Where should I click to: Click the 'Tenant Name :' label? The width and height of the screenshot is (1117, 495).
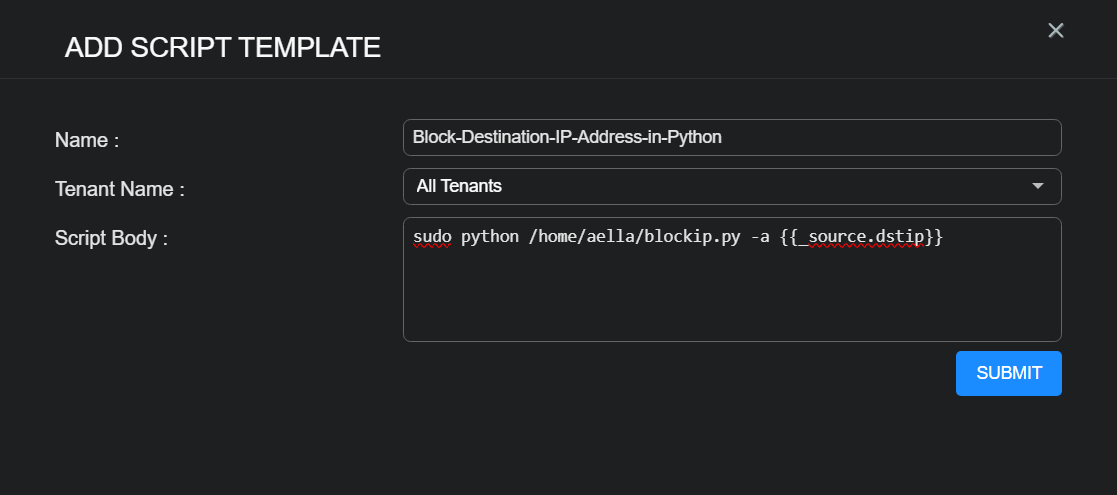(x=119, y=189)
